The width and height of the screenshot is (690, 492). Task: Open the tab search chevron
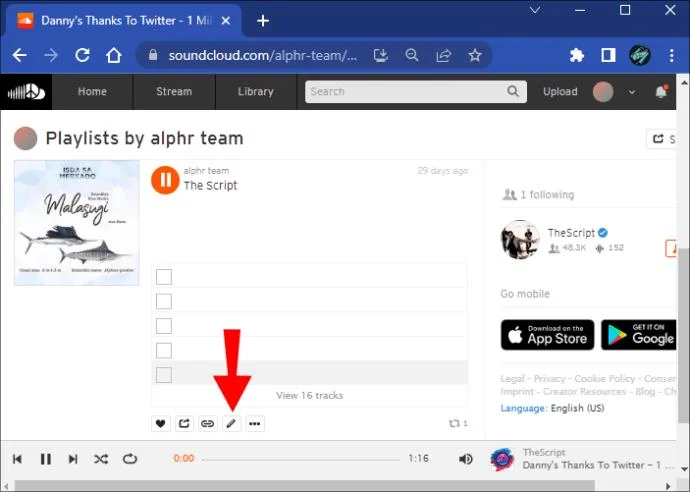(535, 10)
